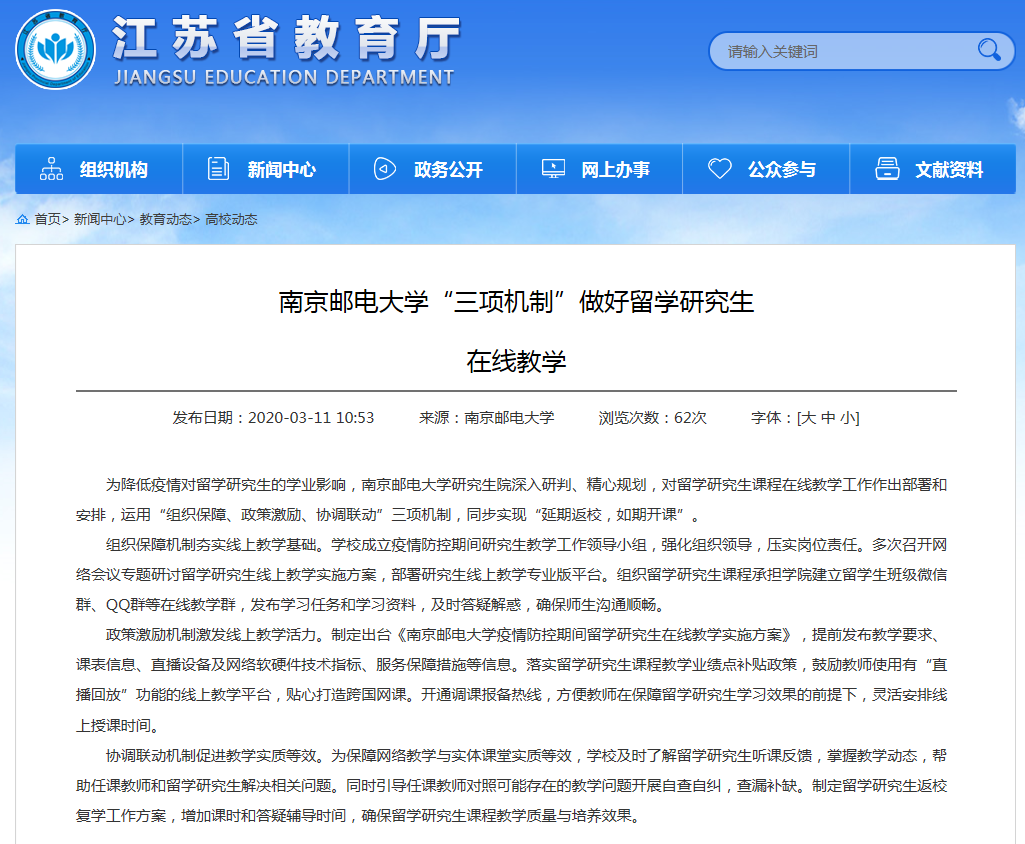Open the 组织机构 menu item
1025x844 pixels.
click(x=114, y=170)
